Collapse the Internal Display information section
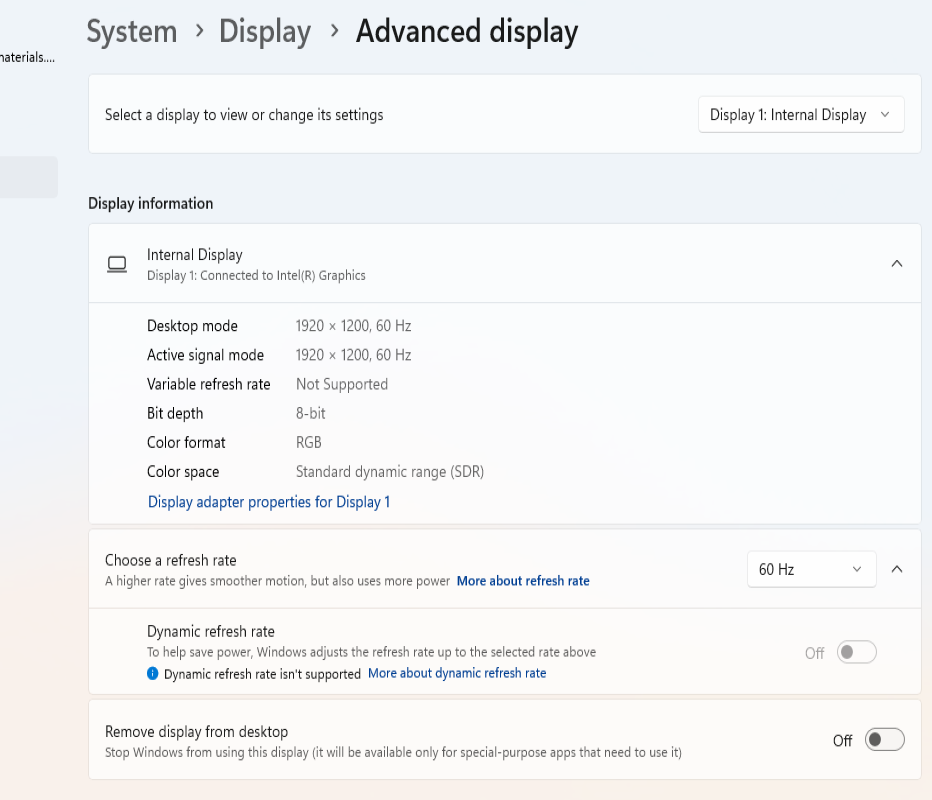The image size is (932, 800). 897,263
